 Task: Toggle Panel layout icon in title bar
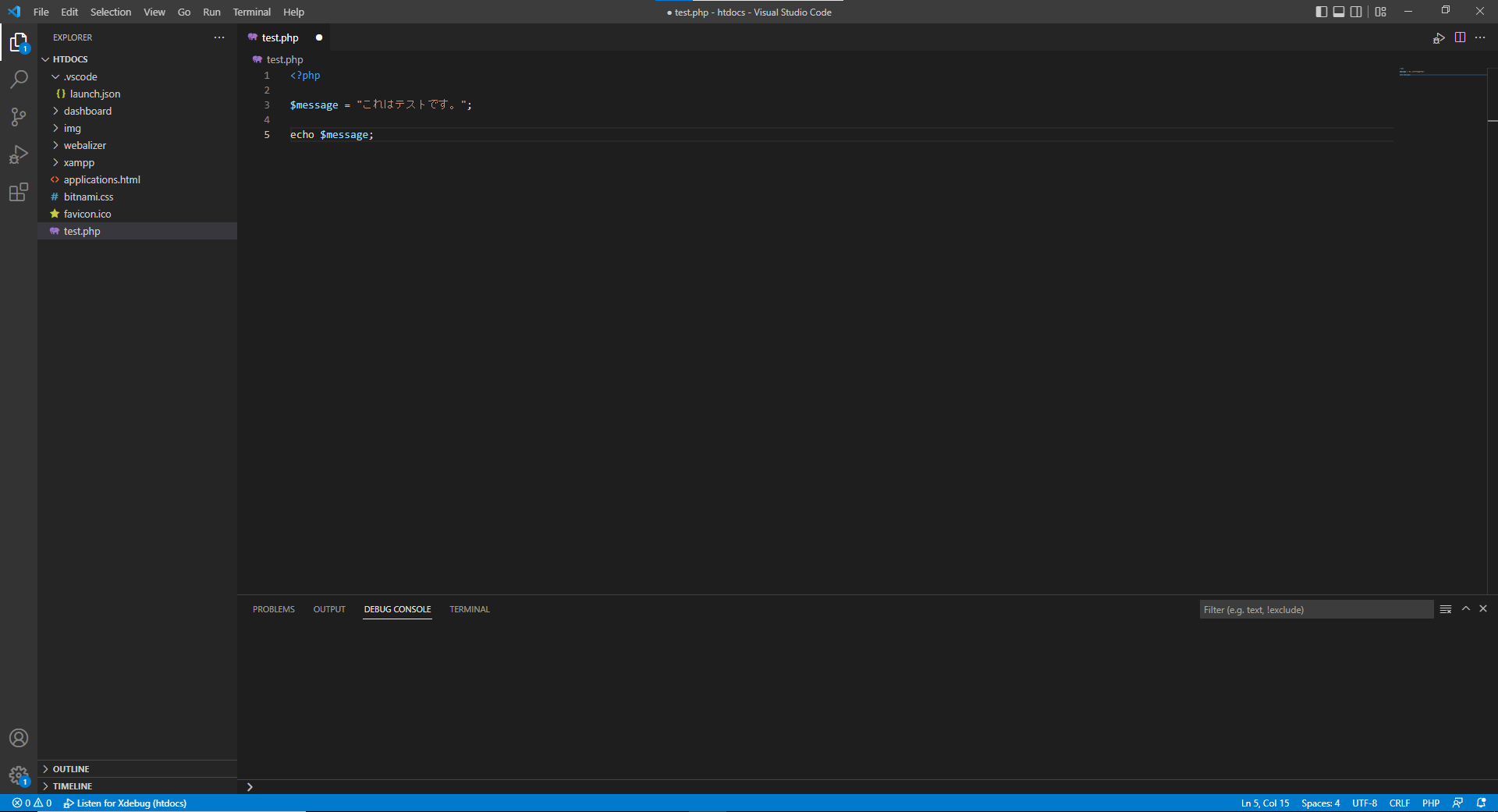pos(1339,12)
